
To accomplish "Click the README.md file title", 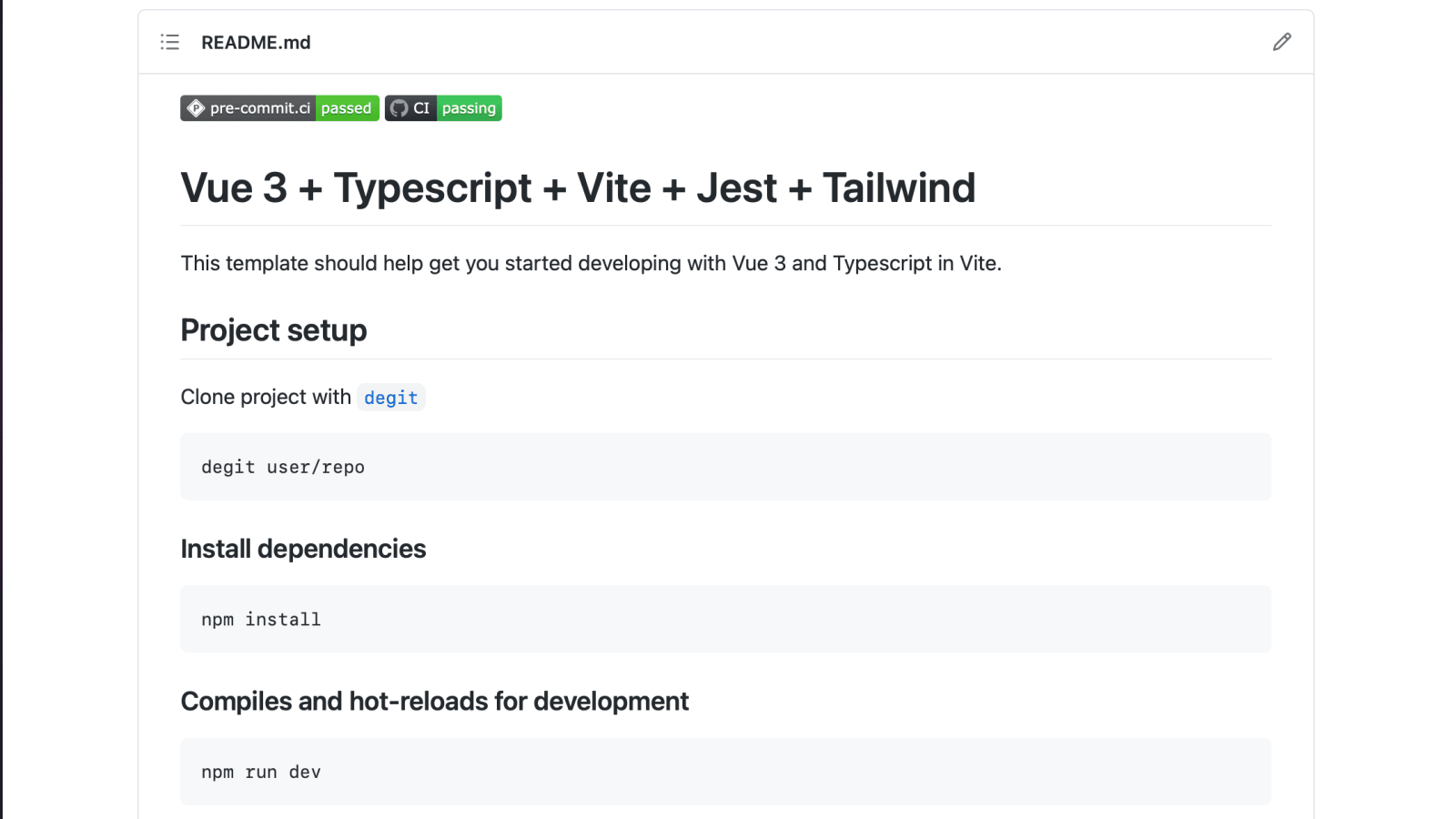I will [x=256, y=43].
